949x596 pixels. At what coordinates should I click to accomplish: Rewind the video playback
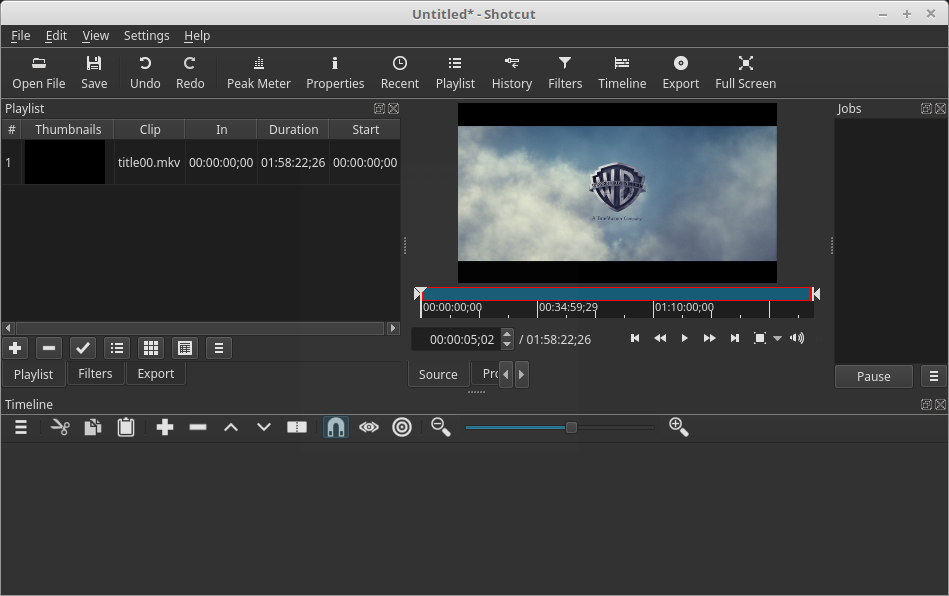(x=660, y=338)
